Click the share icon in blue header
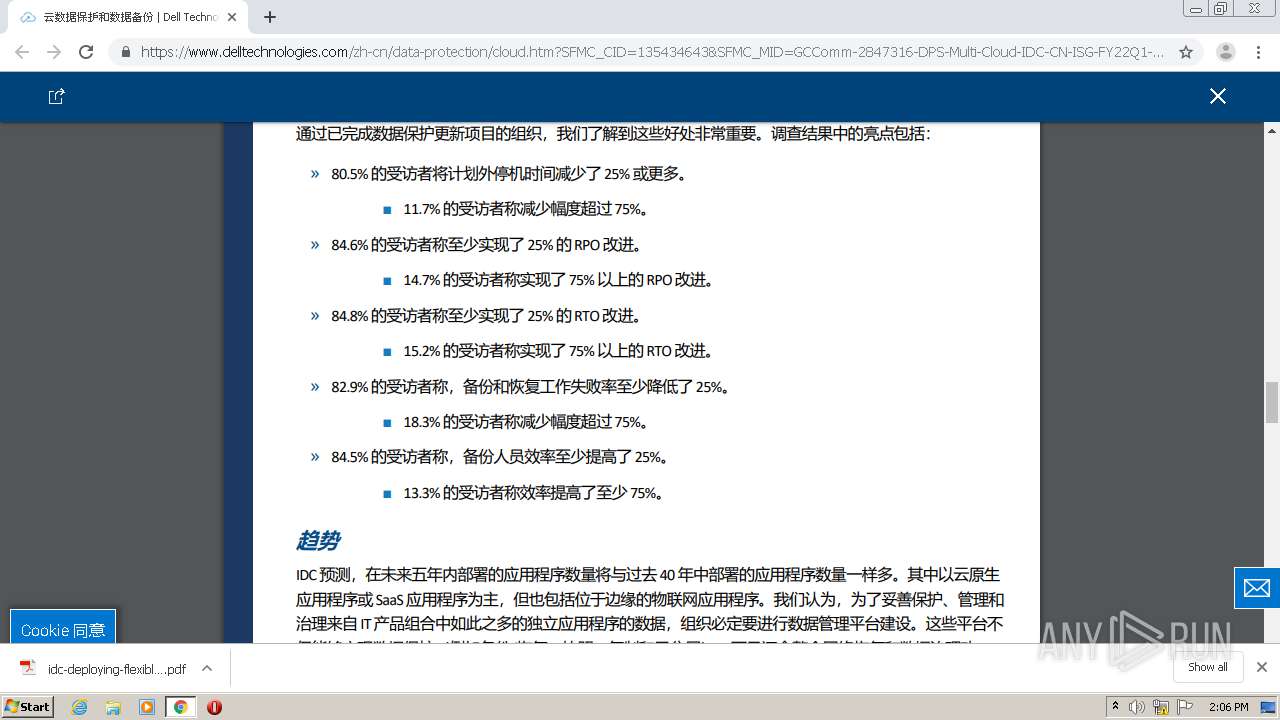The height and width of the screenshot is (720, 1280). [x=56, y=96]
